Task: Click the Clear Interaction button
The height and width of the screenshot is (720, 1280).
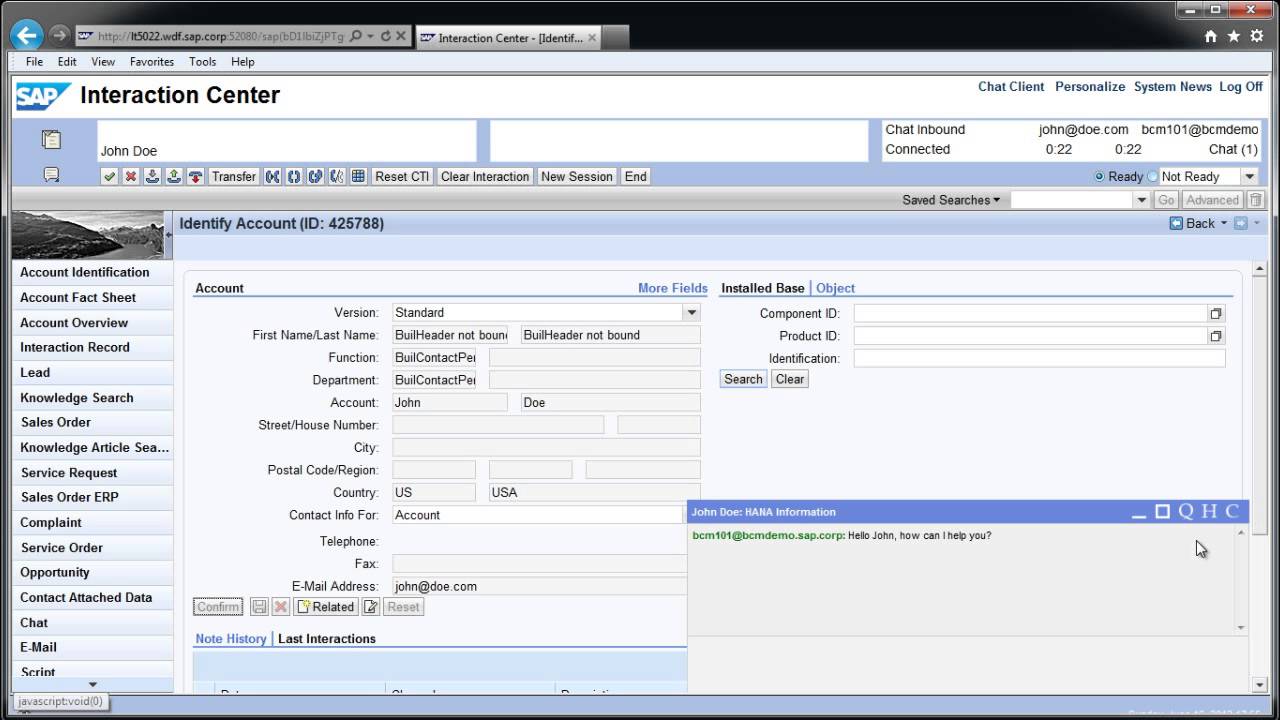Action: tap(485, 176)
